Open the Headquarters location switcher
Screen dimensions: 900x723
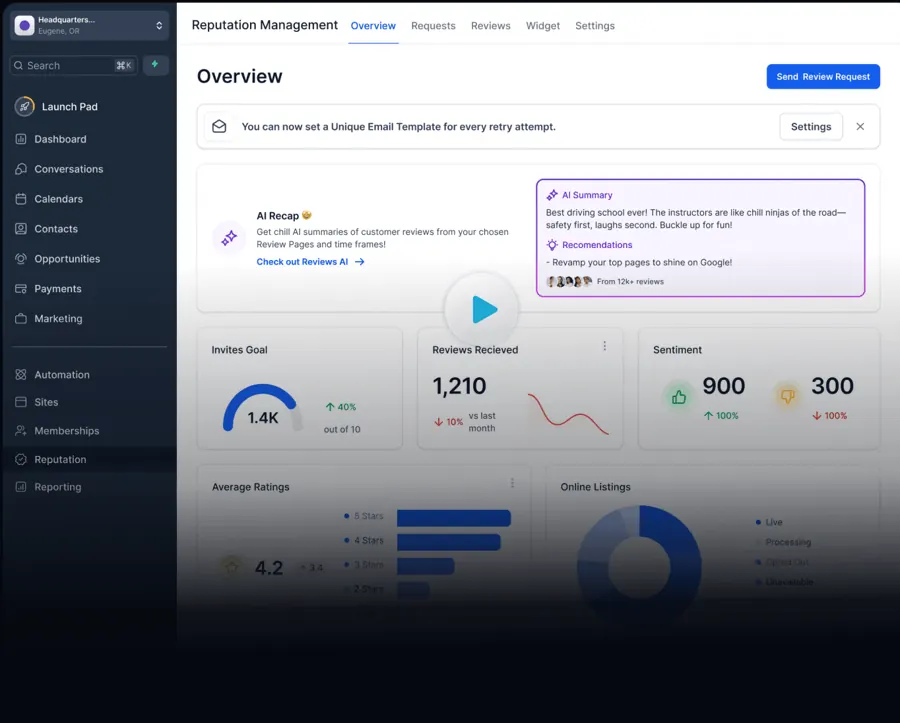click(89, 25)
